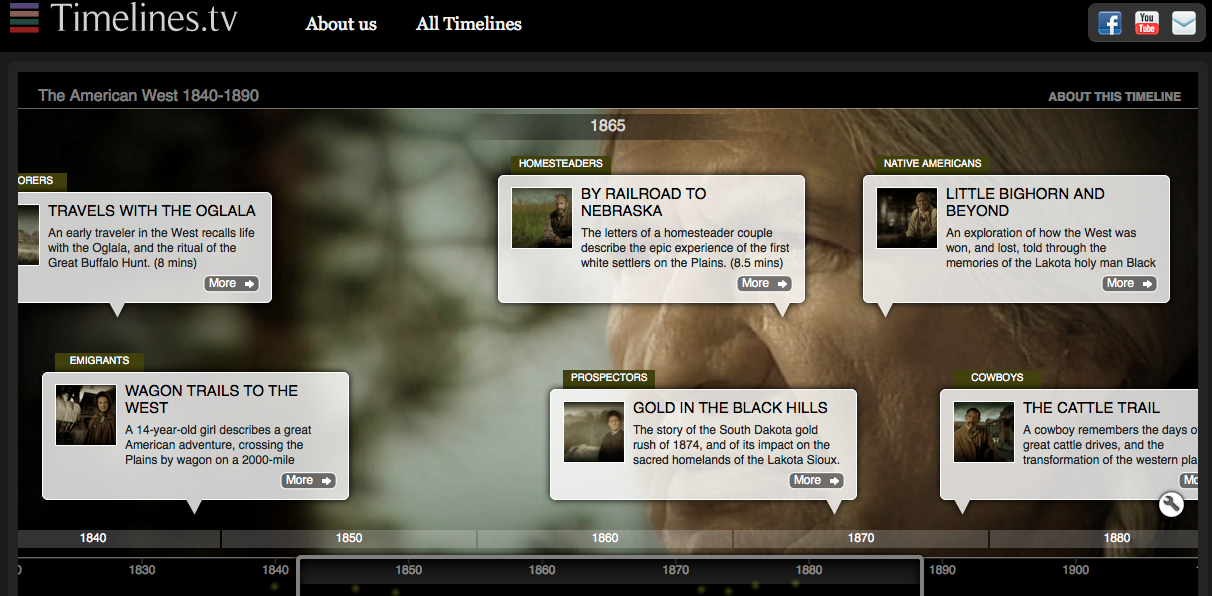Open the Timelines.tv Facebook page icon
The image size is (1212, 596).
pyautogui.click(x=1109, y=23)
